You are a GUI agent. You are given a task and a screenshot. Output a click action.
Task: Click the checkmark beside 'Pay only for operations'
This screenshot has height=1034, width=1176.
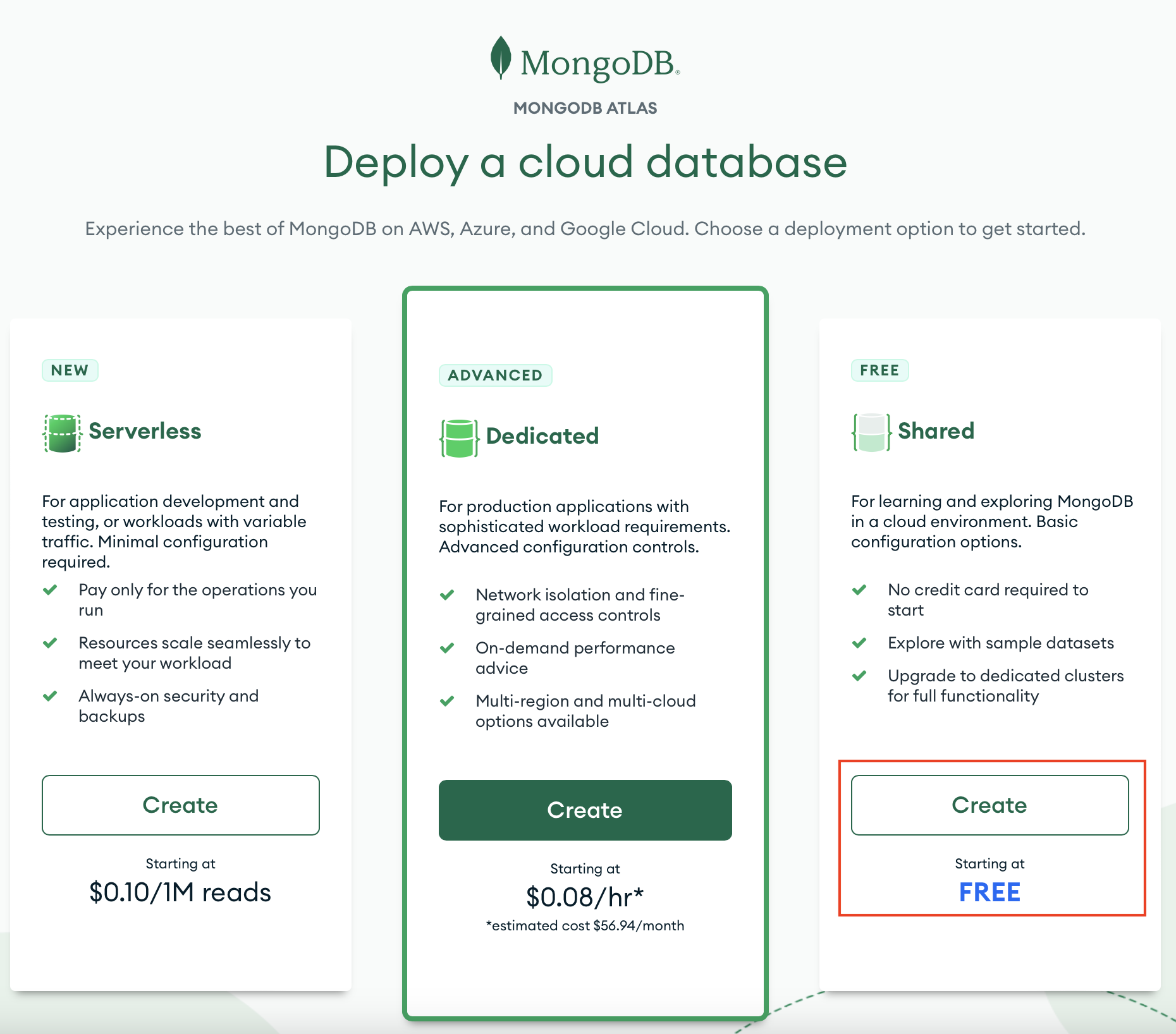pos(51,590)
